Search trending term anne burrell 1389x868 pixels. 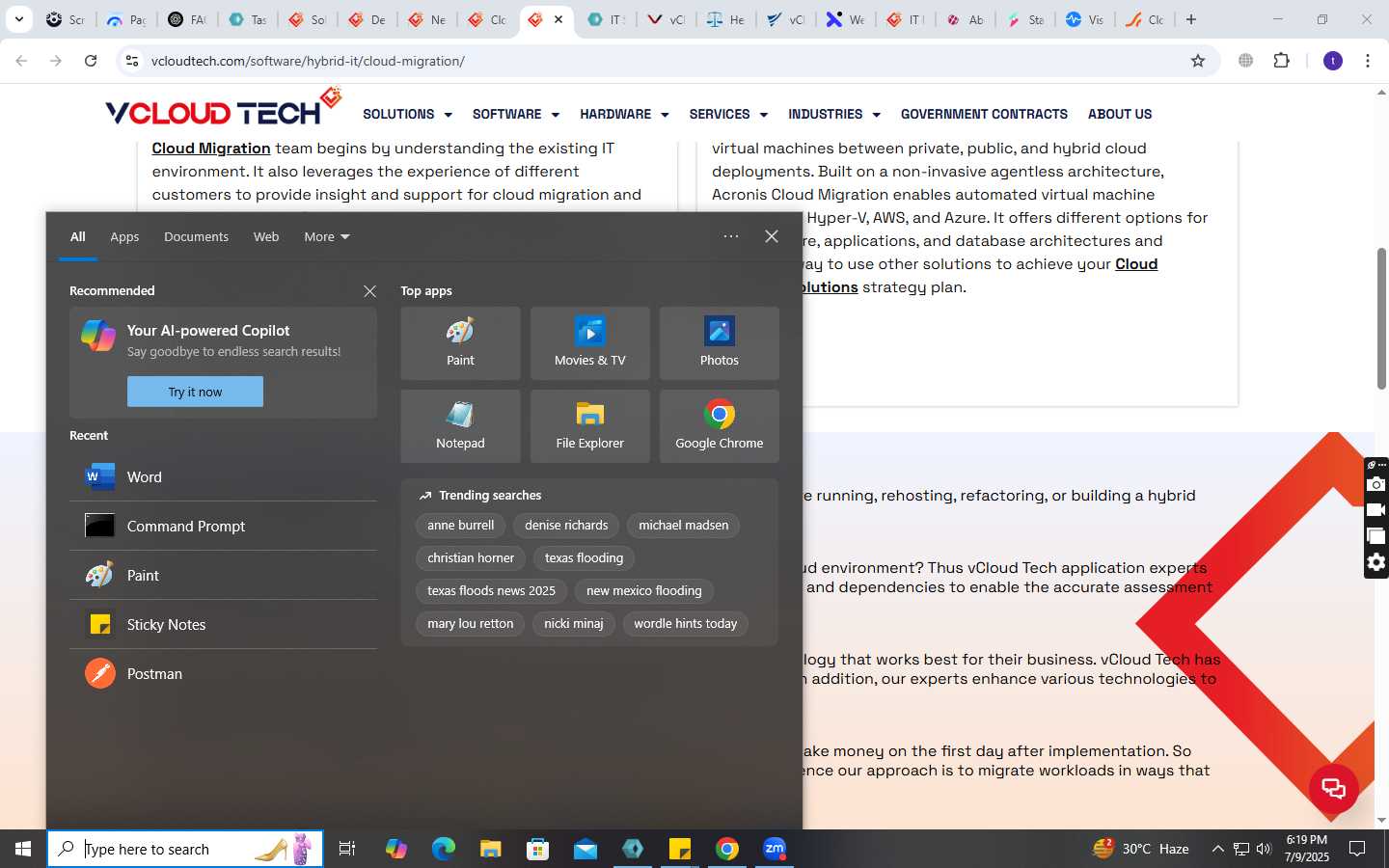click(x=460, y=525)
